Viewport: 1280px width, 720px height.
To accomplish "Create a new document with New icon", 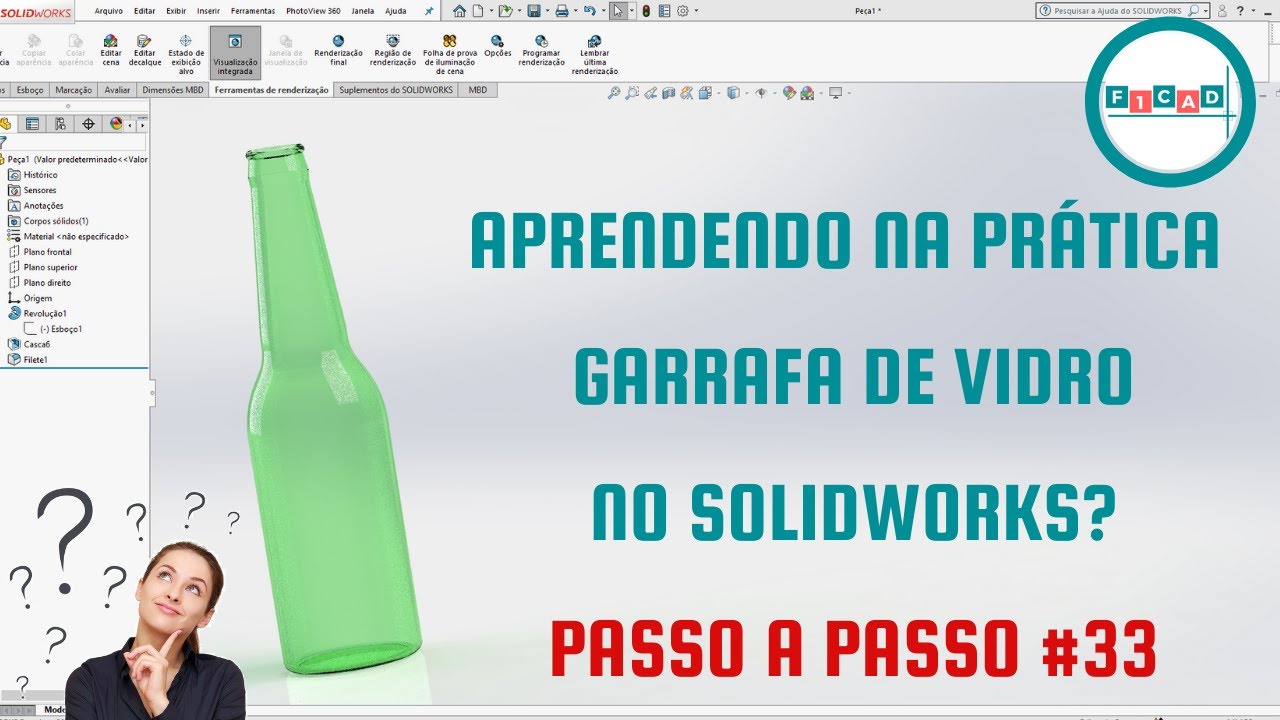I will pos(478,11).
